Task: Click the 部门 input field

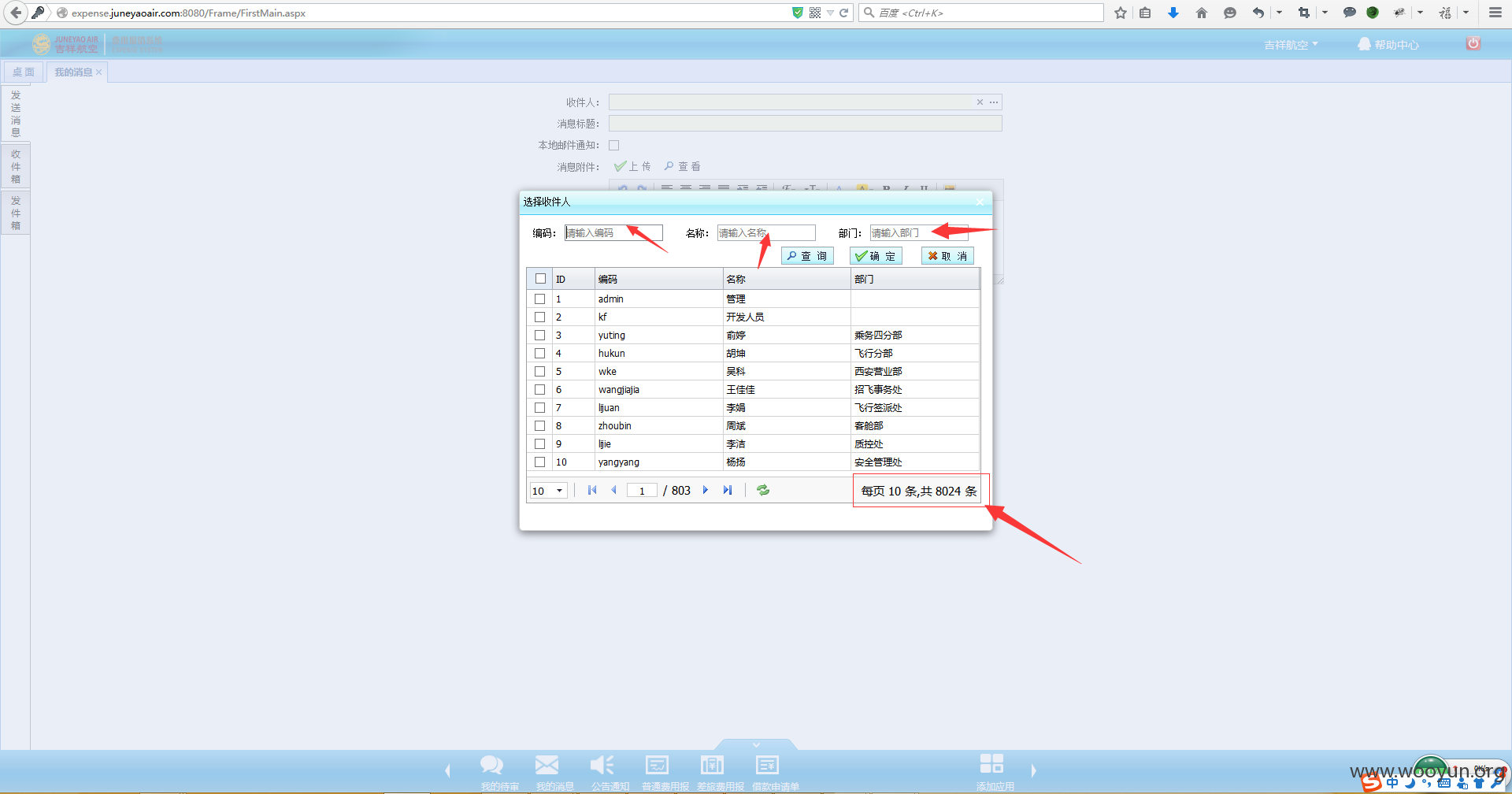Action: click(x=918, y=233)
